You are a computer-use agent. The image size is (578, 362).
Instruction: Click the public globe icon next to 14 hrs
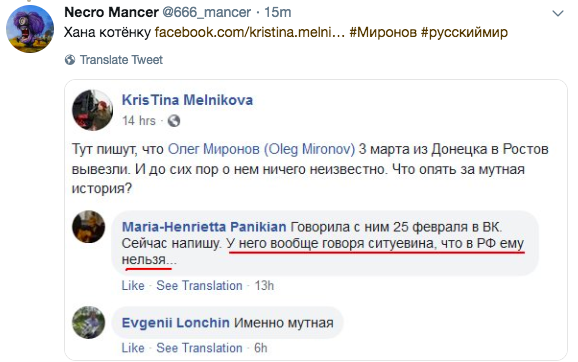click(174, 121)
